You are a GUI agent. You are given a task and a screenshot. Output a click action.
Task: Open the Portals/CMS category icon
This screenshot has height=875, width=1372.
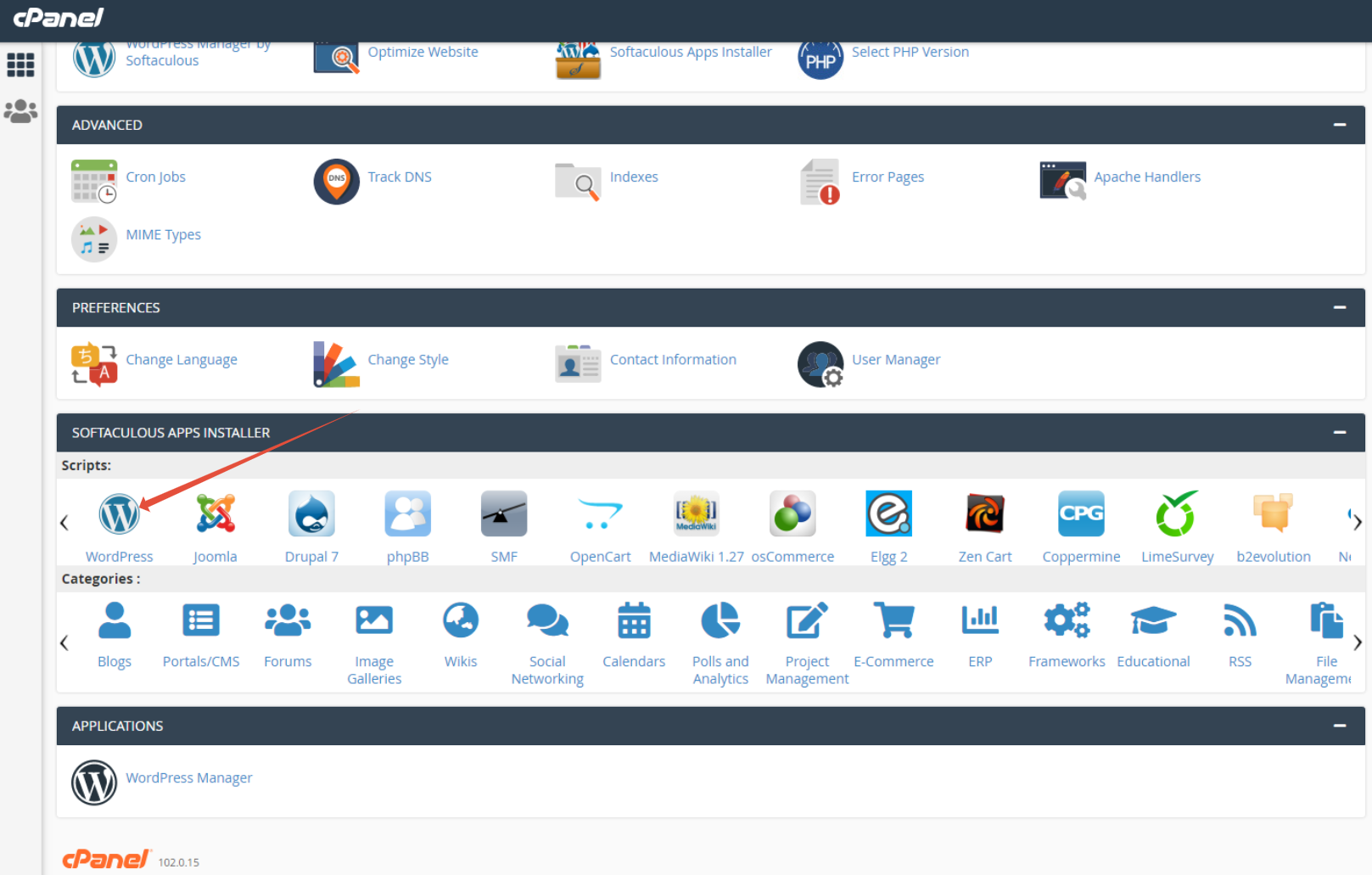click(201, 620)
